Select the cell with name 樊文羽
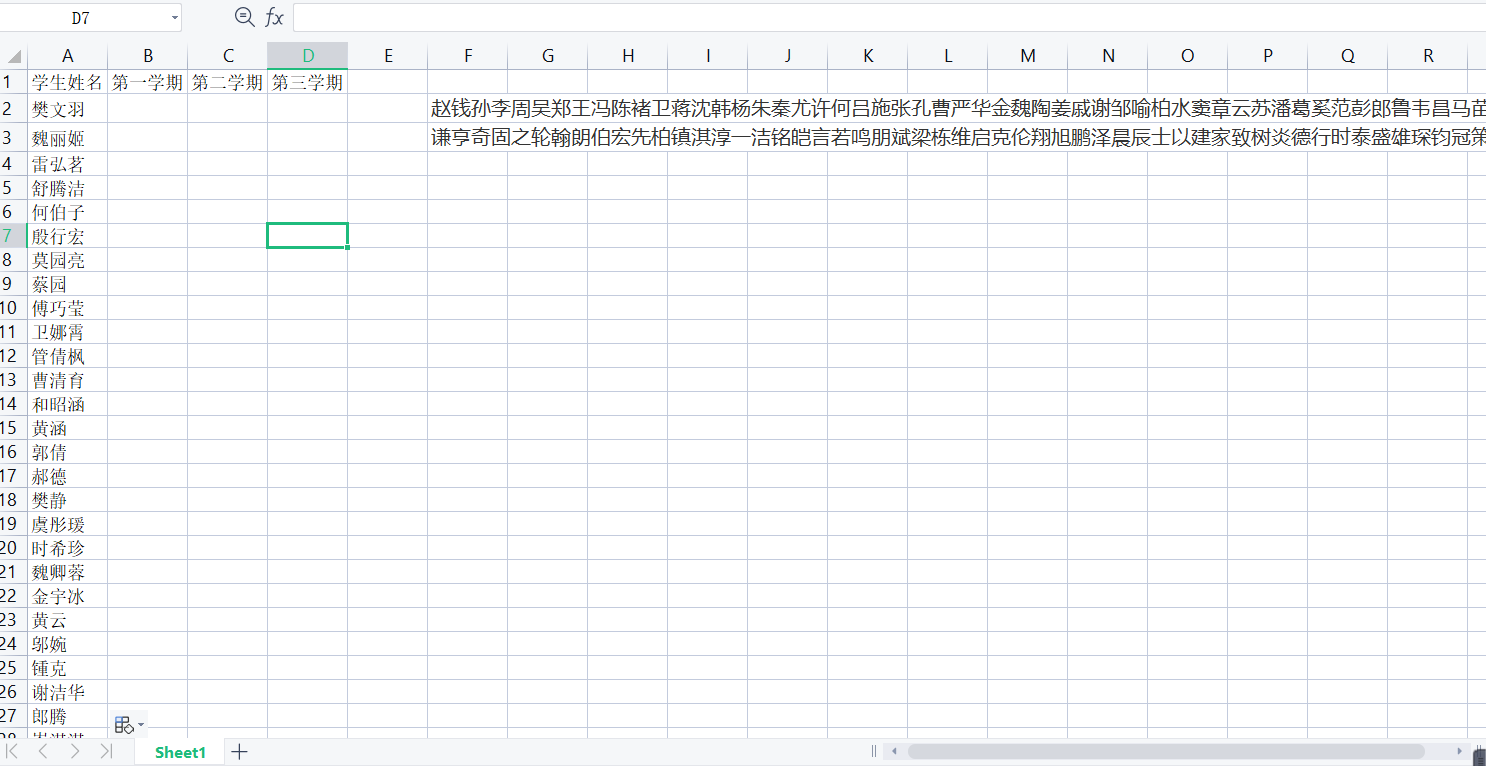The image size is (1486, 766). (x=67, y=109)
